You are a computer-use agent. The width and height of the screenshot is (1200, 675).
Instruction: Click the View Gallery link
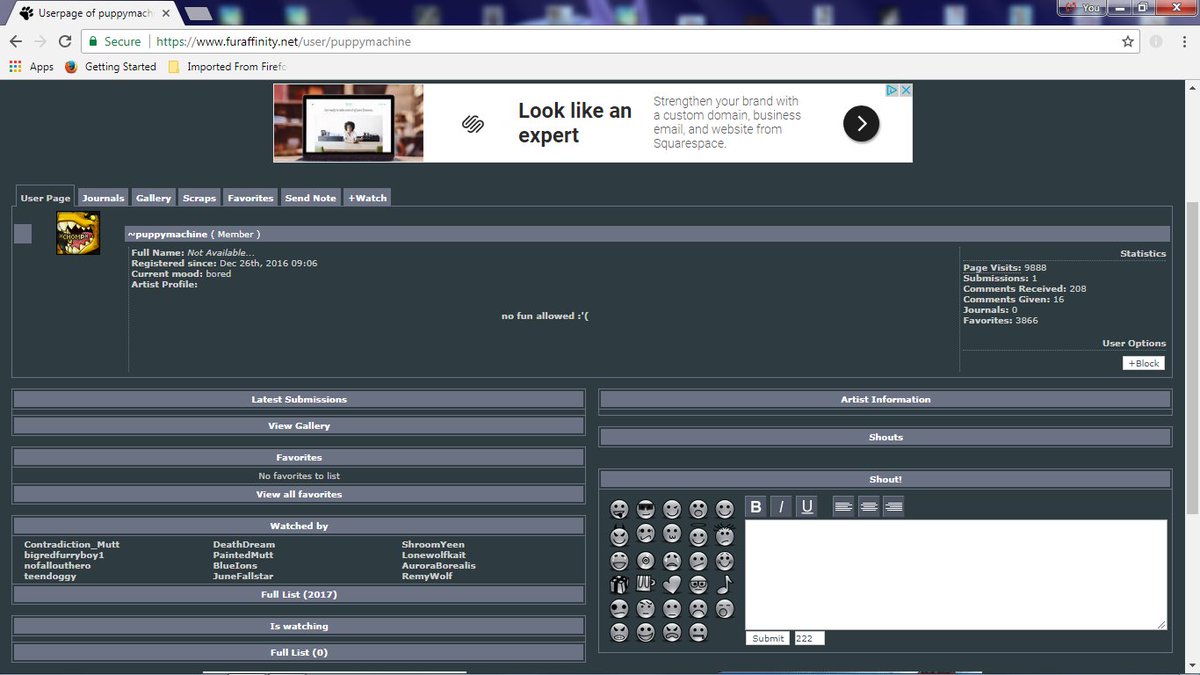pos(299,426)
